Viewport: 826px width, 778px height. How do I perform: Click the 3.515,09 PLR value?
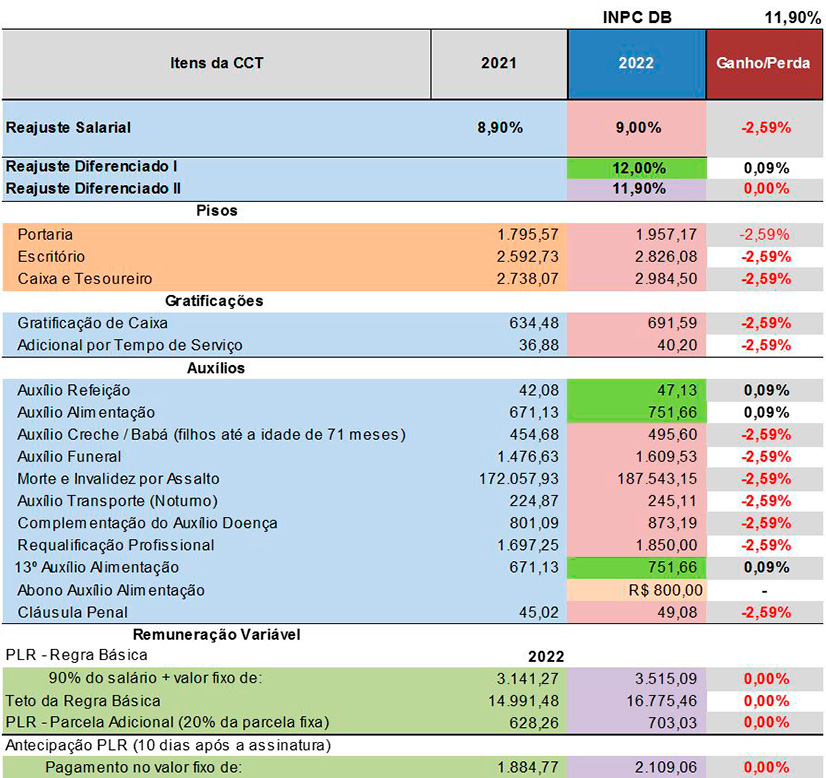(x=666, y=678)
